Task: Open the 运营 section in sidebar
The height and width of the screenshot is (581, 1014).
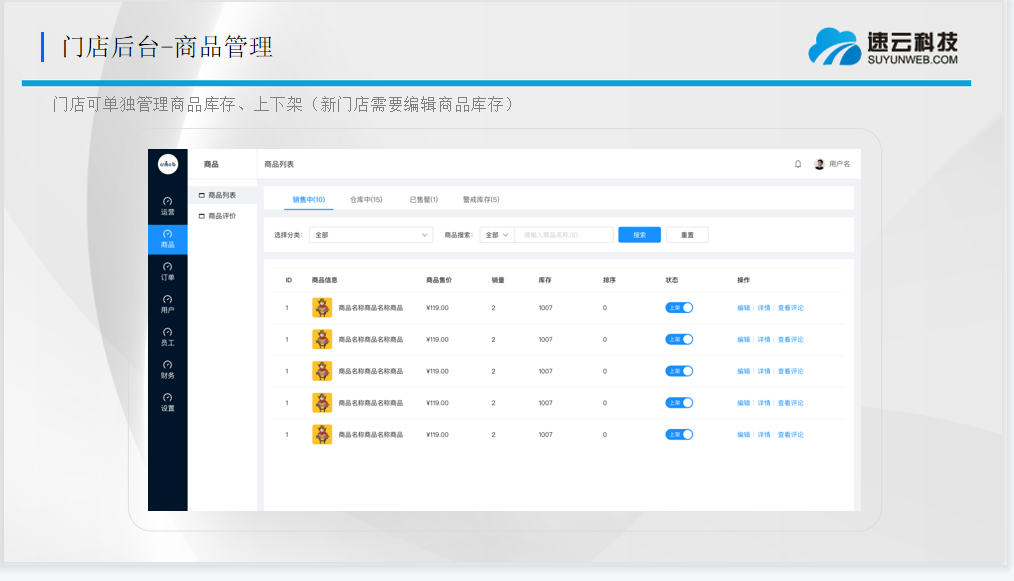Action: (167, 206)
